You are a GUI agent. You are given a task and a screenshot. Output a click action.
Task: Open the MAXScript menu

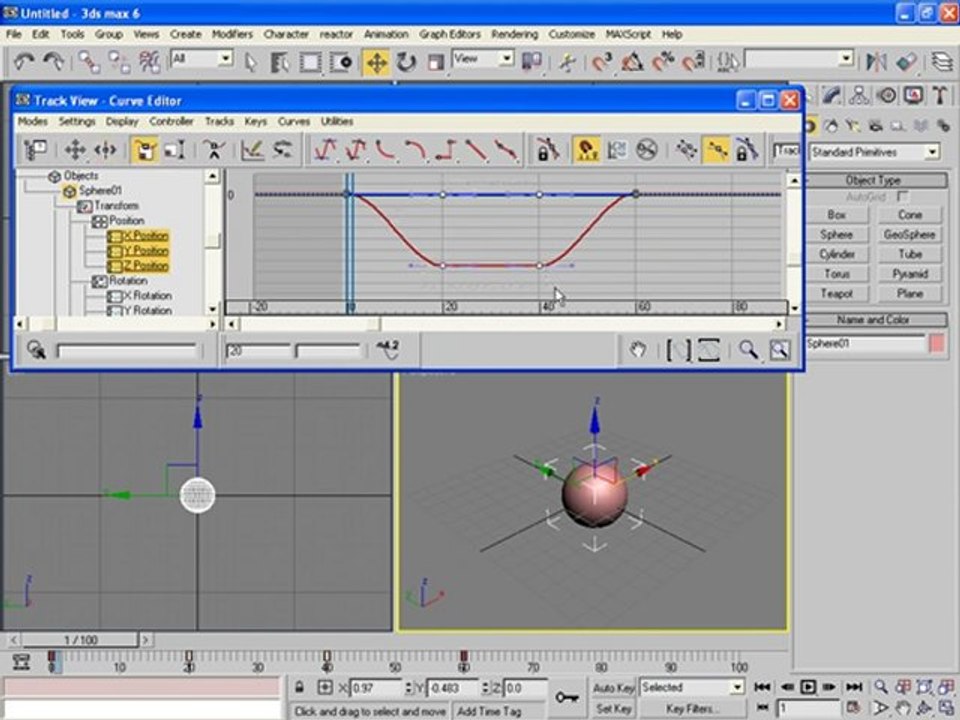tap(628, 34)
